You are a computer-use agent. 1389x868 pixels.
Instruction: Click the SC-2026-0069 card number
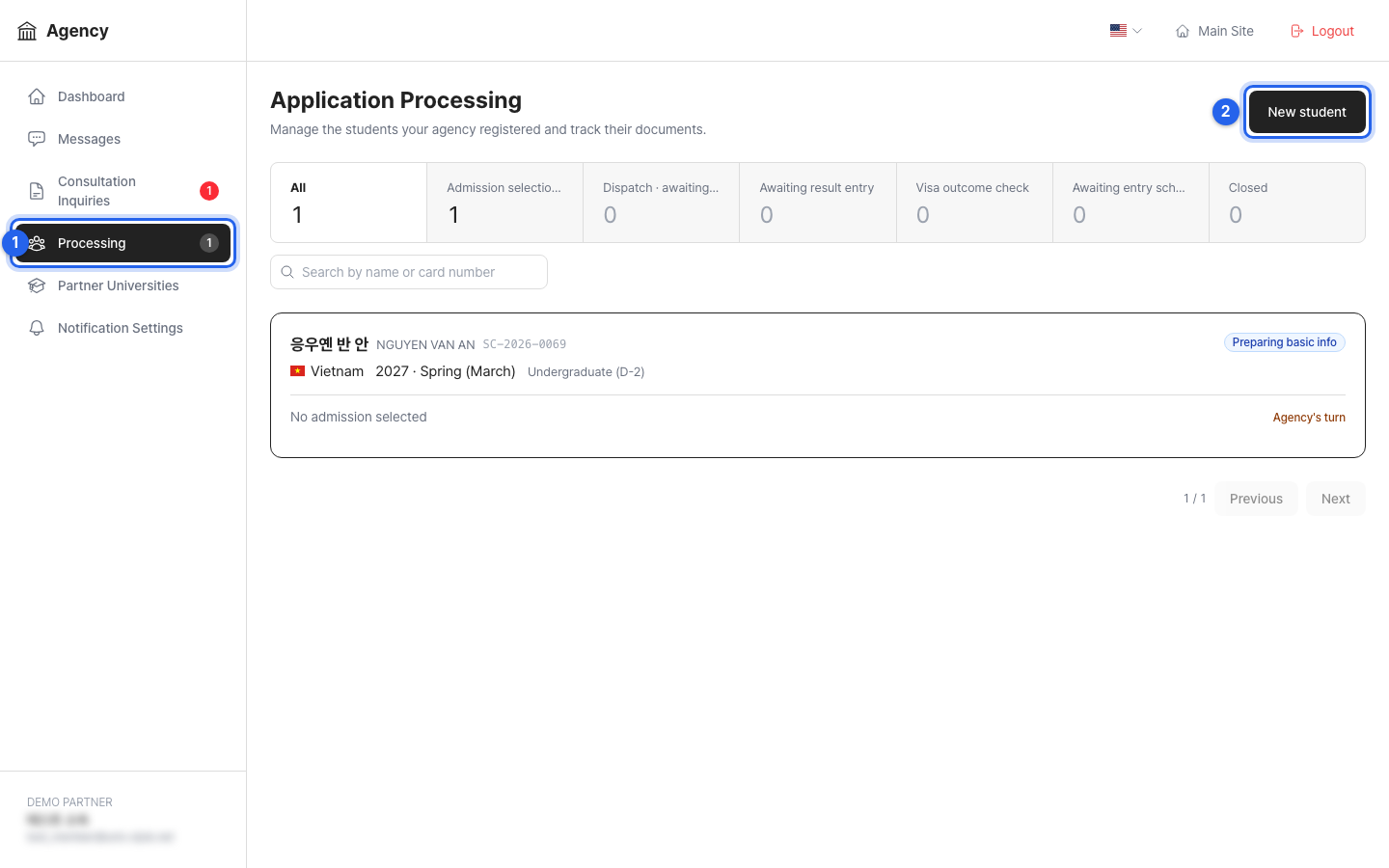(x=525, y=344)
